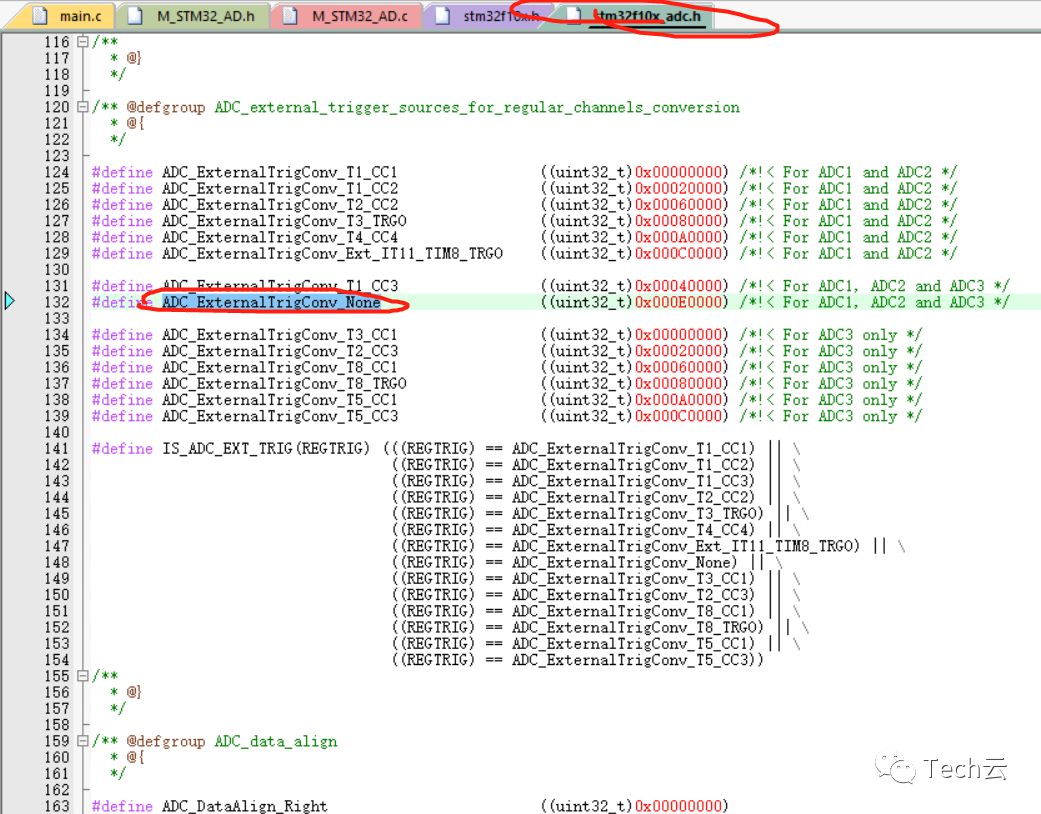Click the ADC_data_align group name on line 159
Screen dimensions: 1041x814
pos(276,741)
